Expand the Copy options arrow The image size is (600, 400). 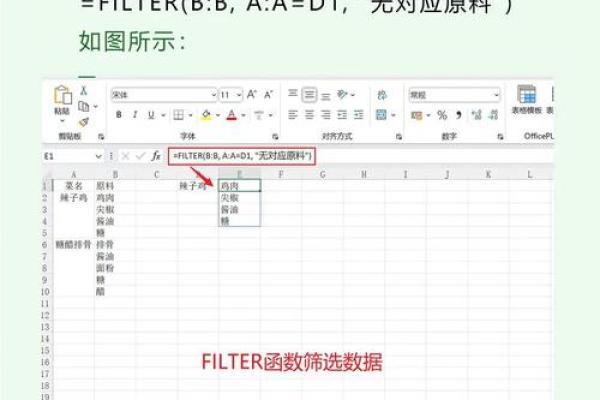95,106
